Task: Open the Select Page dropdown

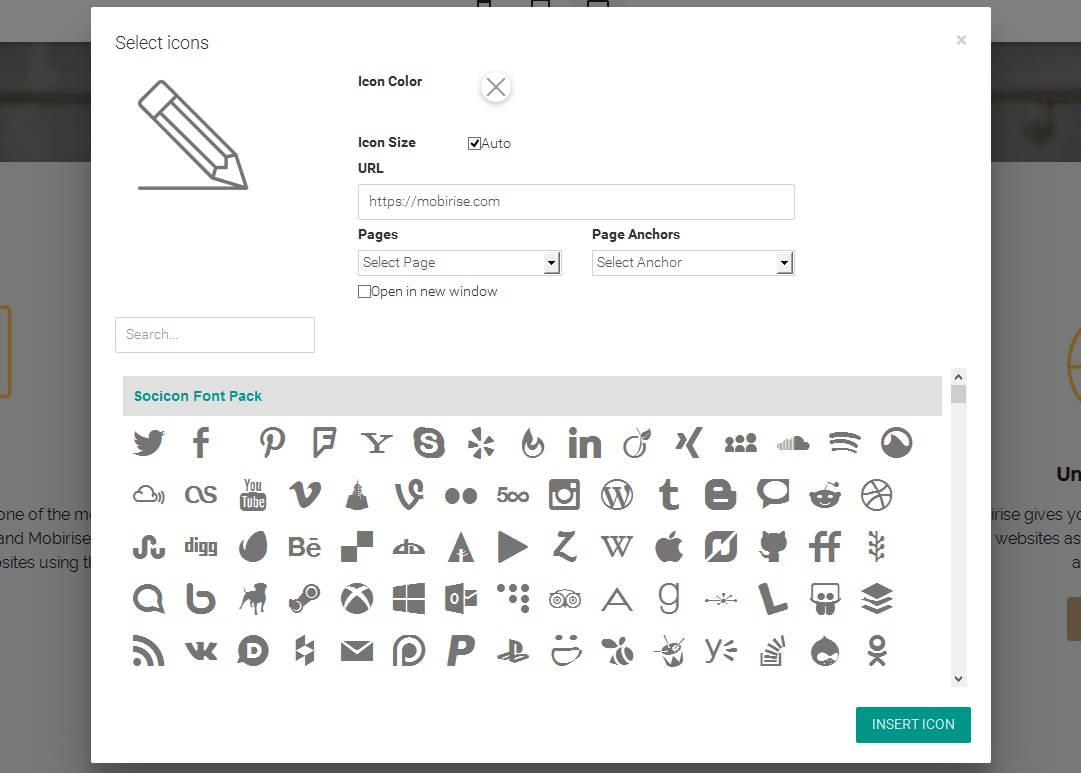Action: pos(459,263)
